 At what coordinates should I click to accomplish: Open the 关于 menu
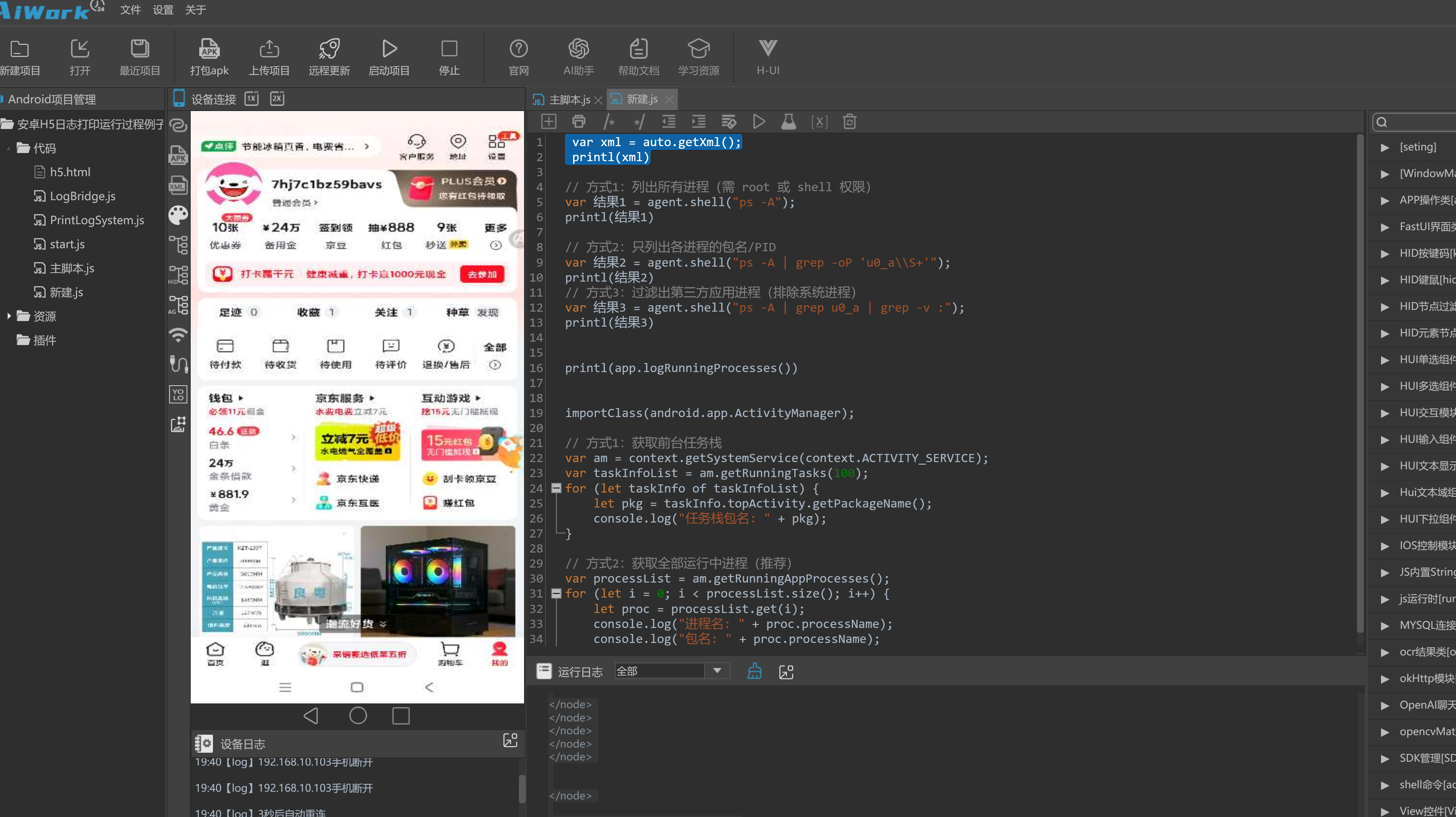[195, 9]
